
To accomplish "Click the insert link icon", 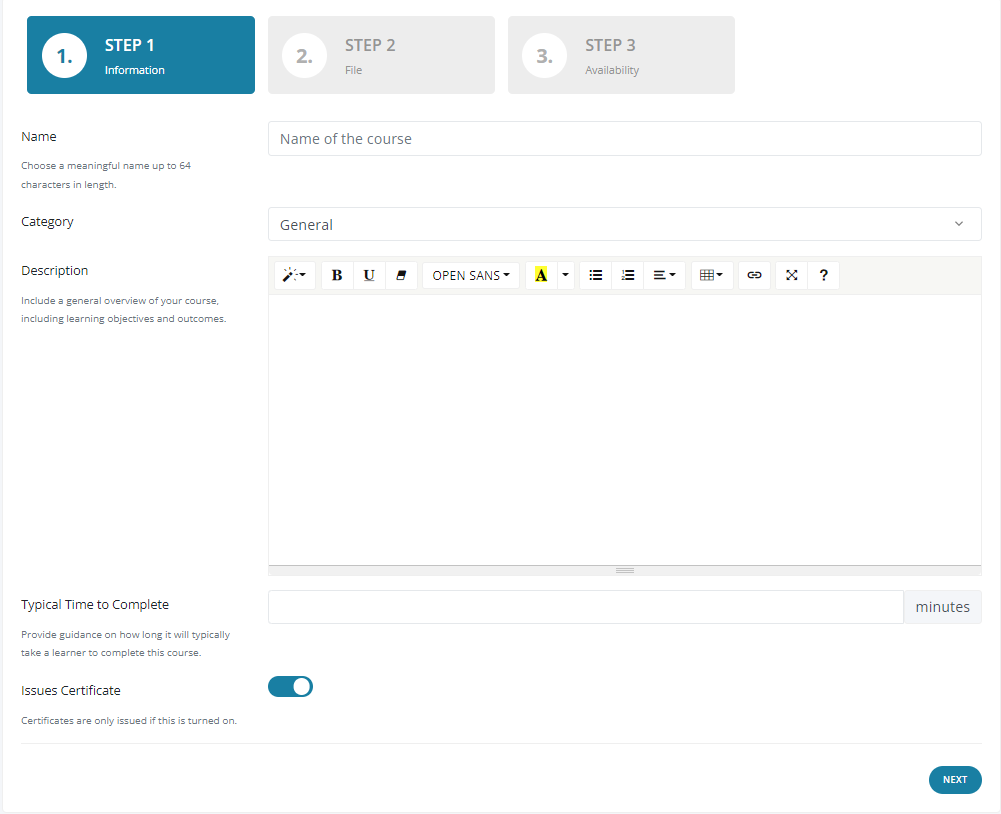I will coord(755,275).
